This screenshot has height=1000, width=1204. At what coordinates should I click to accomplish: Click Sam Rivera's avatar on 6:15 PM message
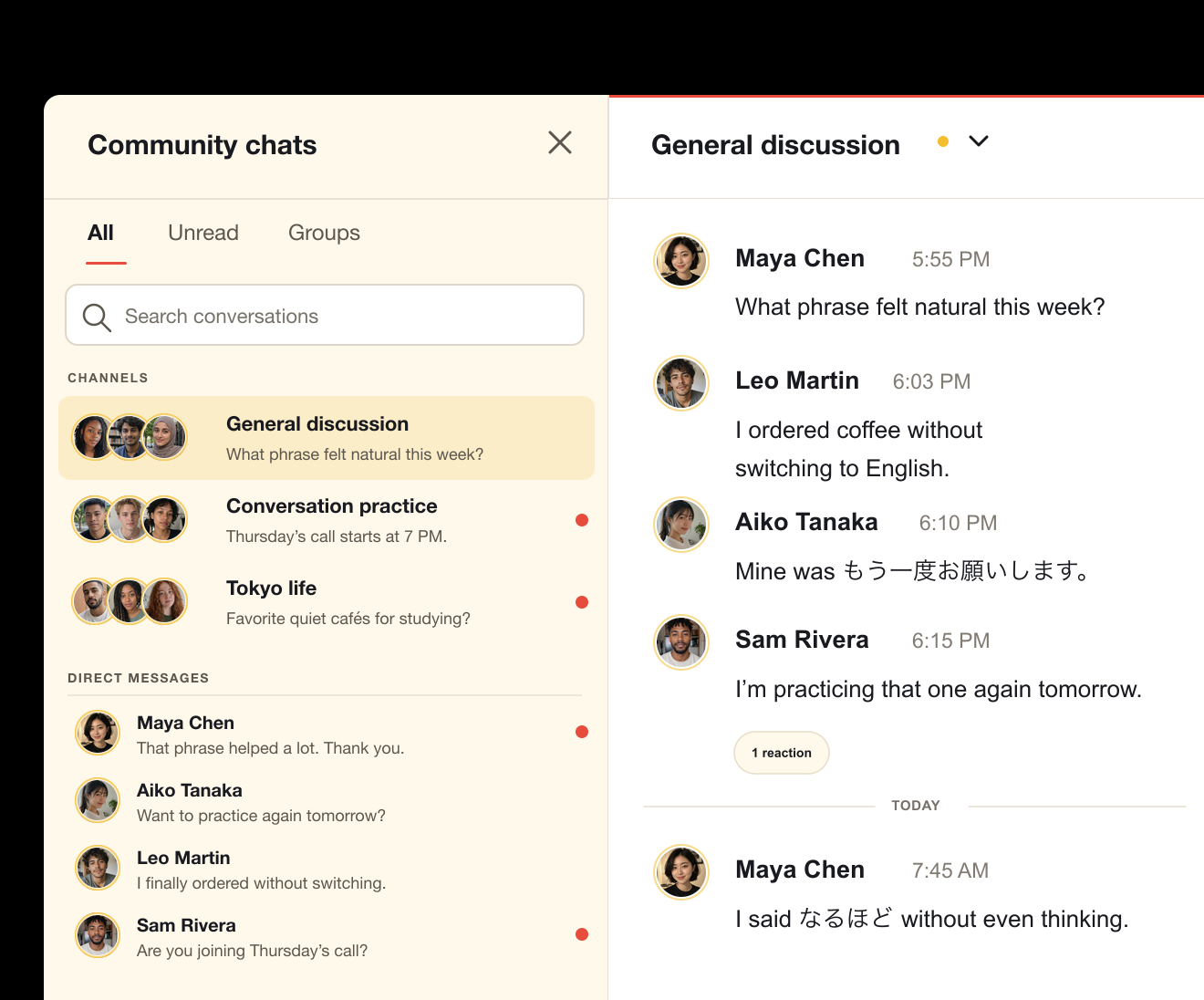pos(681,642)
